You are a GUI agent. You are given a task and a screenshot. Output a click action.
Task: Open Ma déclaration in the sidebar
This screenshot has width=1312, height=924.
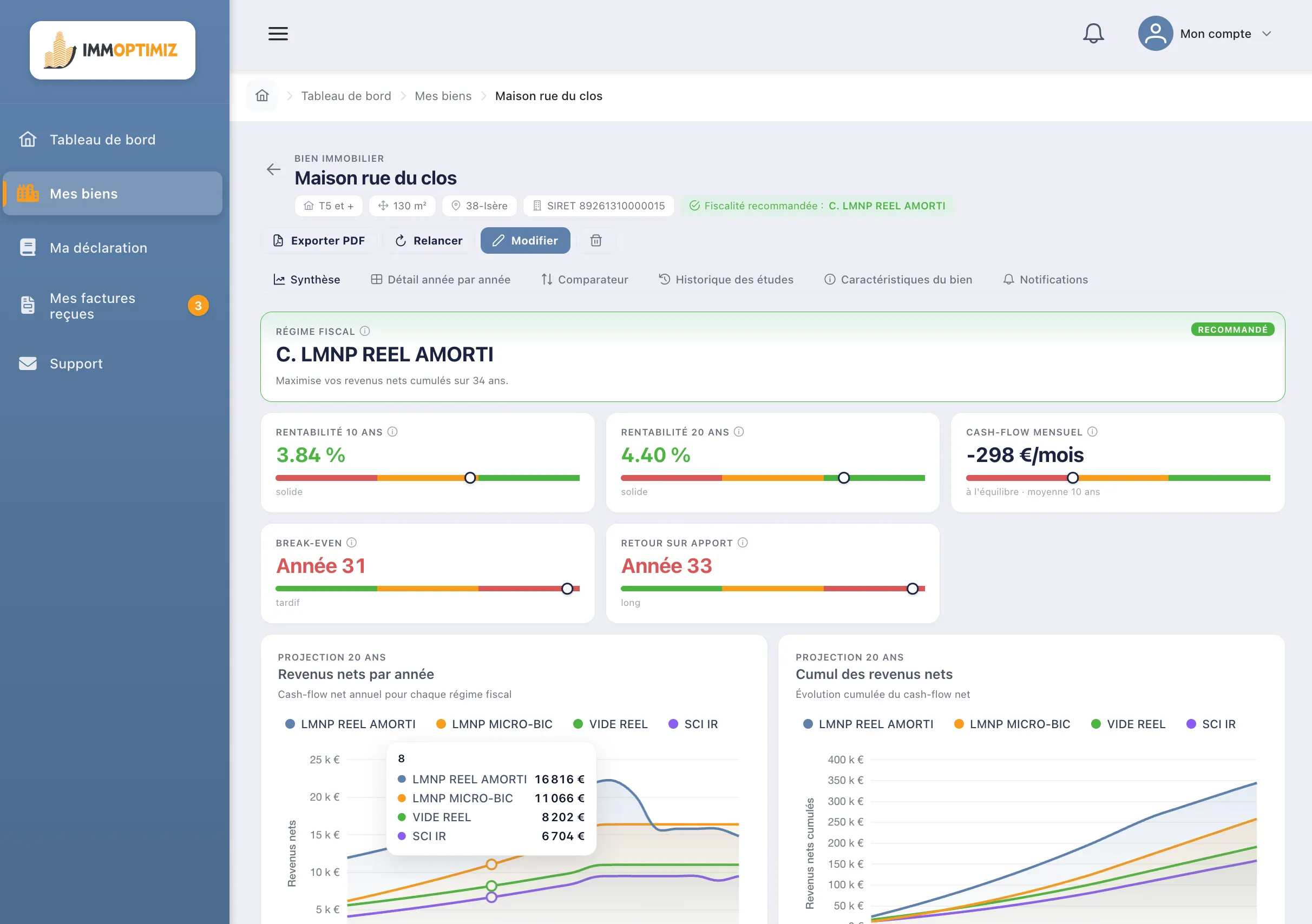[x=113, y=247]
